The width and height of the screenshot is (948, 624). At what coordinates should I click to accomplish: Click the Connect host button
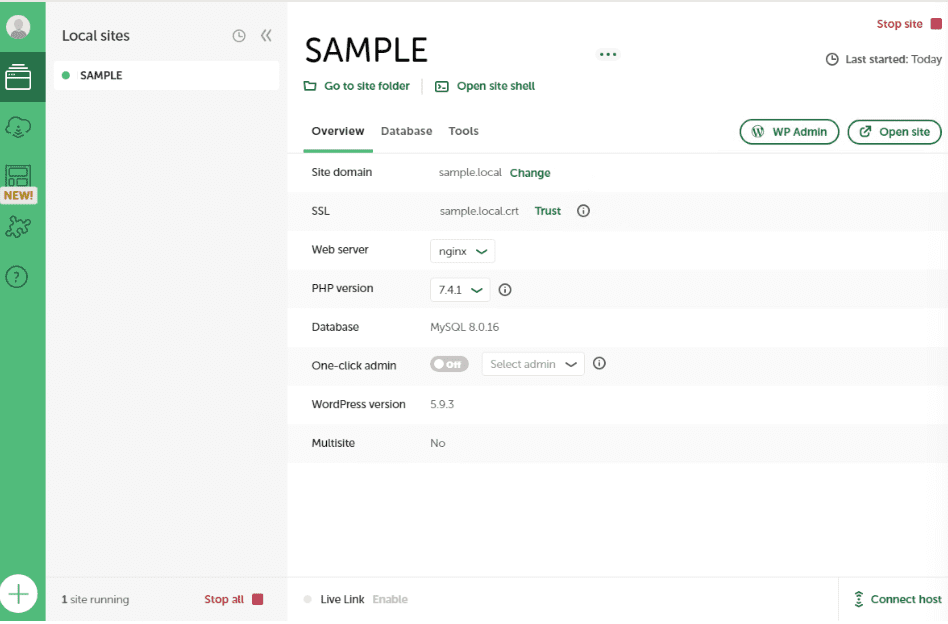tap(897, 599)
